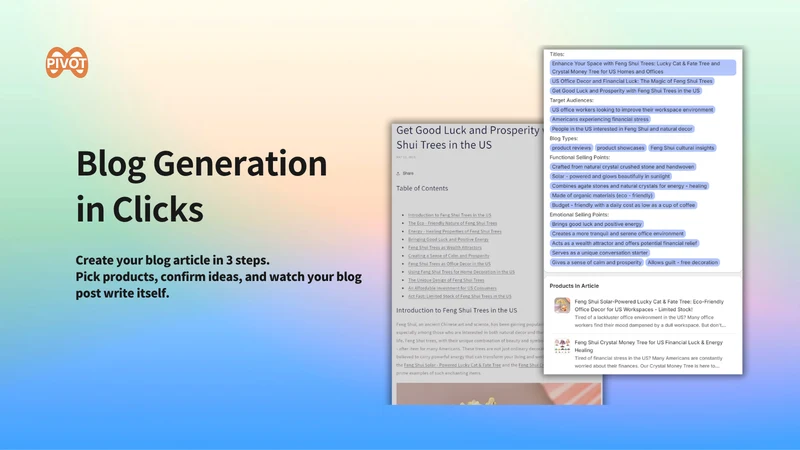This screenshot has height=450, width=800.
Task: Select 'Acts as a wealth attractor' tag
Action: 624,243
